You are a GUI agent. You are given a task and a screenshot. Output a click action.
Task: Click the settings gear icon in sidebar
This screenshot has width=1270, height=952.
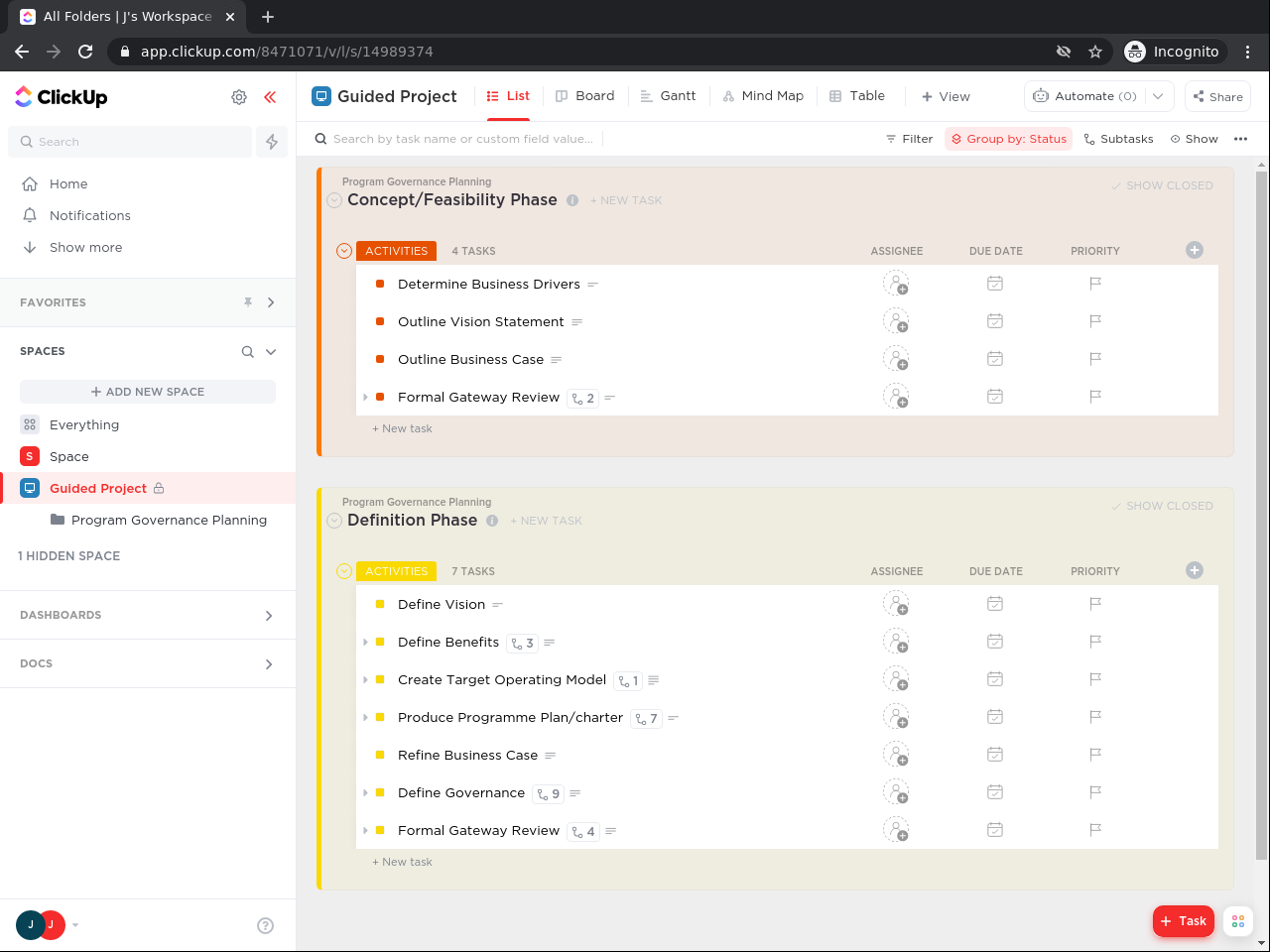pyautogui.click(x=239, y=97)
